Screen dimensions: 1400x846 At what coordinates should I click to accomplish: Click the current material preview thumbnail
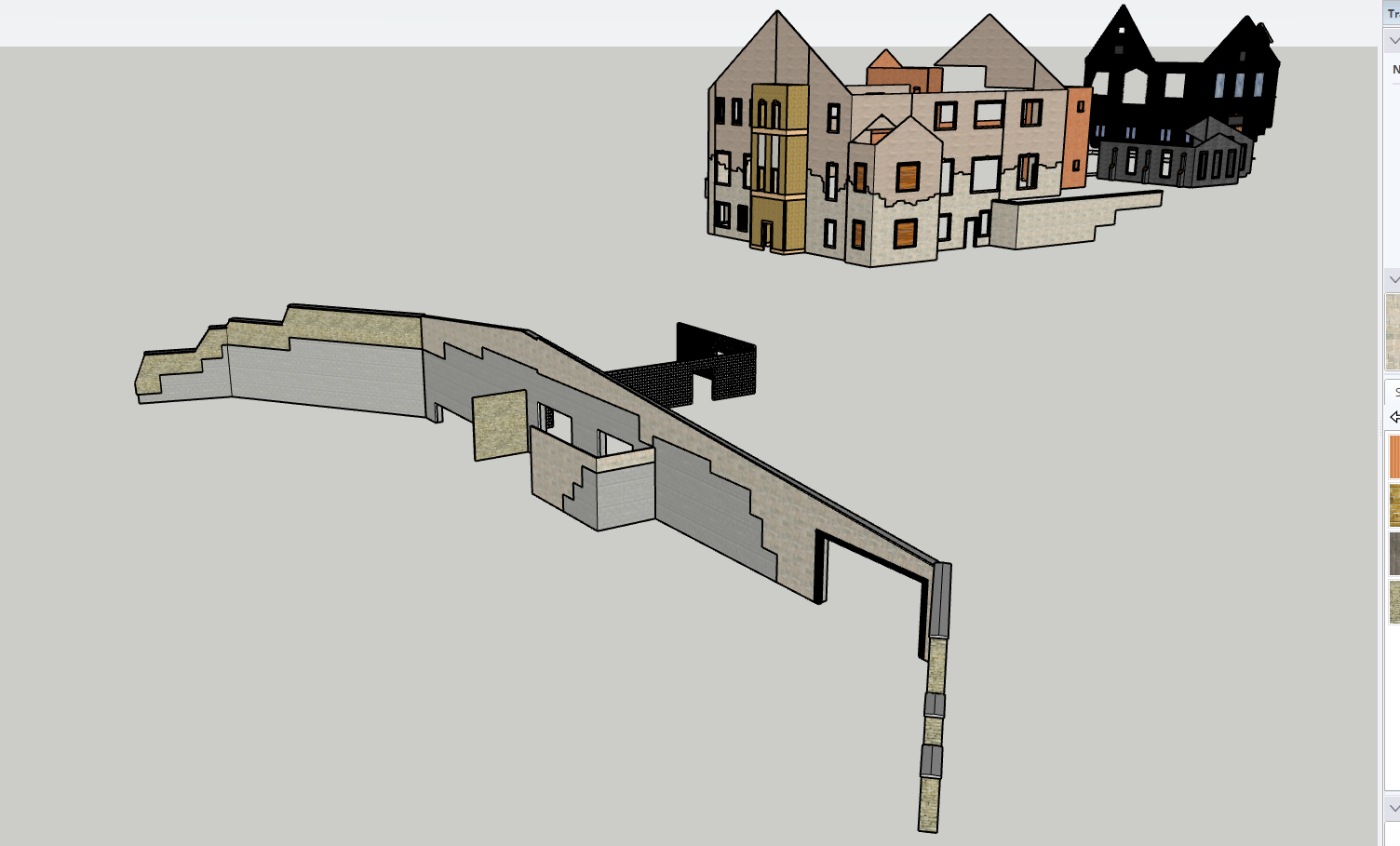click(1393, 331)
